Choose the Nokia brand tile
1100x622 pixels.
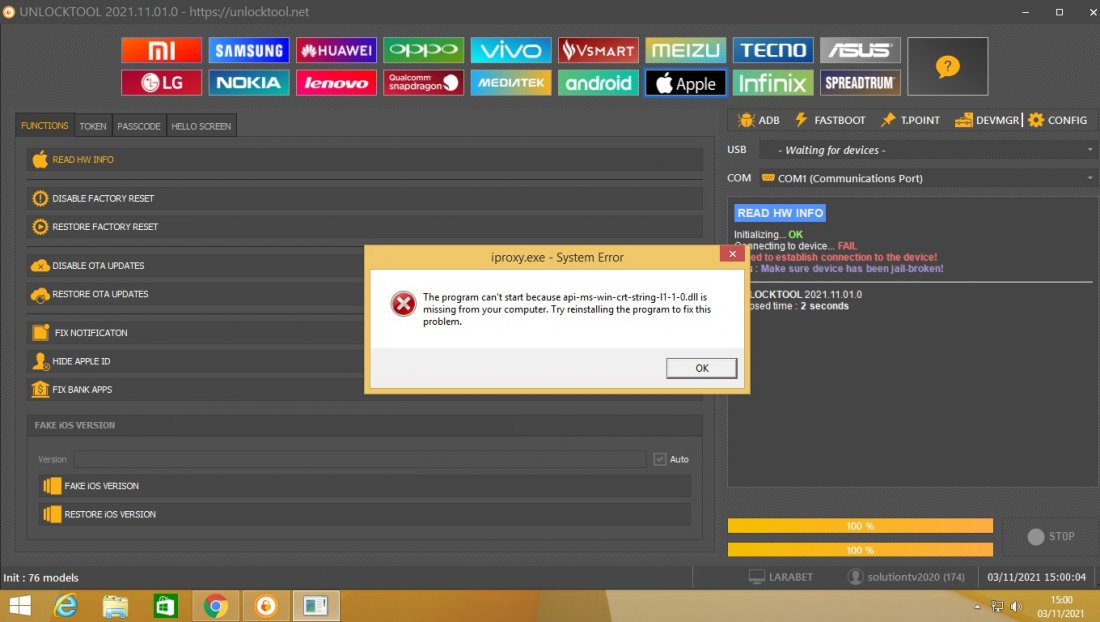(x=249, y=83)
